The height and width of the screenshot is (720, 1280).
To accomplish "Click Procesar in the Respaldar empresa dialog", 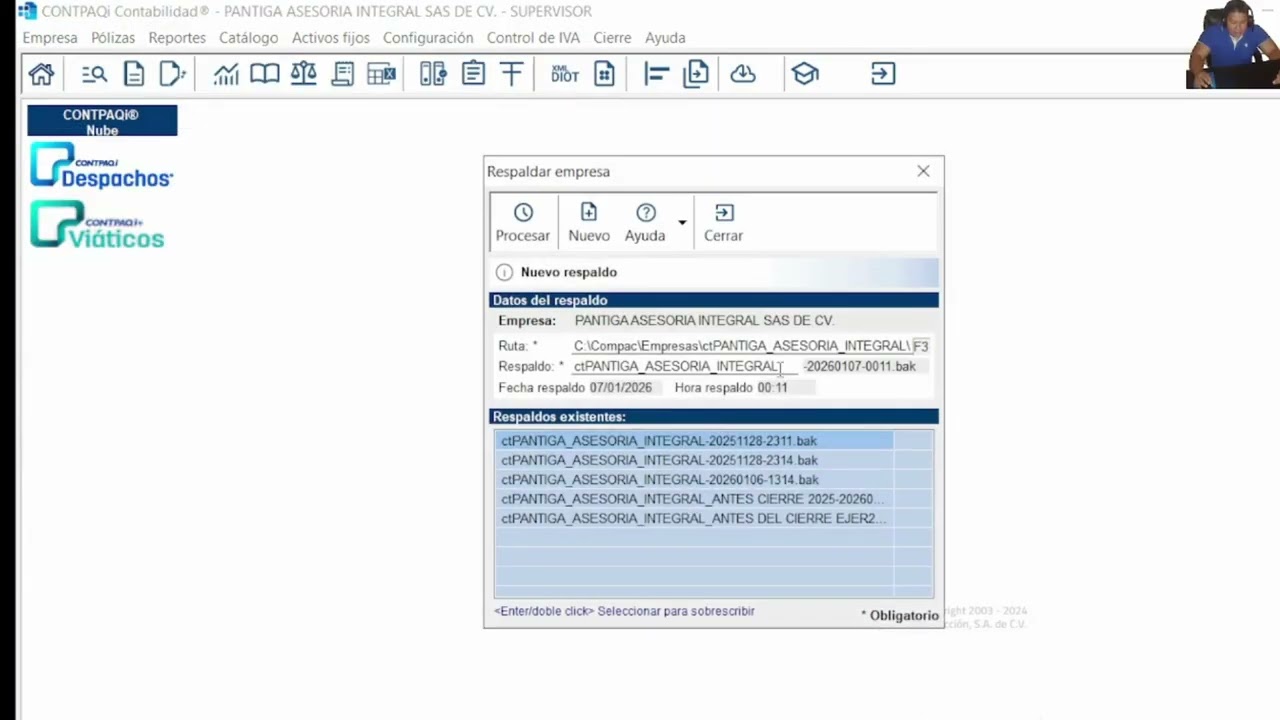I will pos(523,223).
